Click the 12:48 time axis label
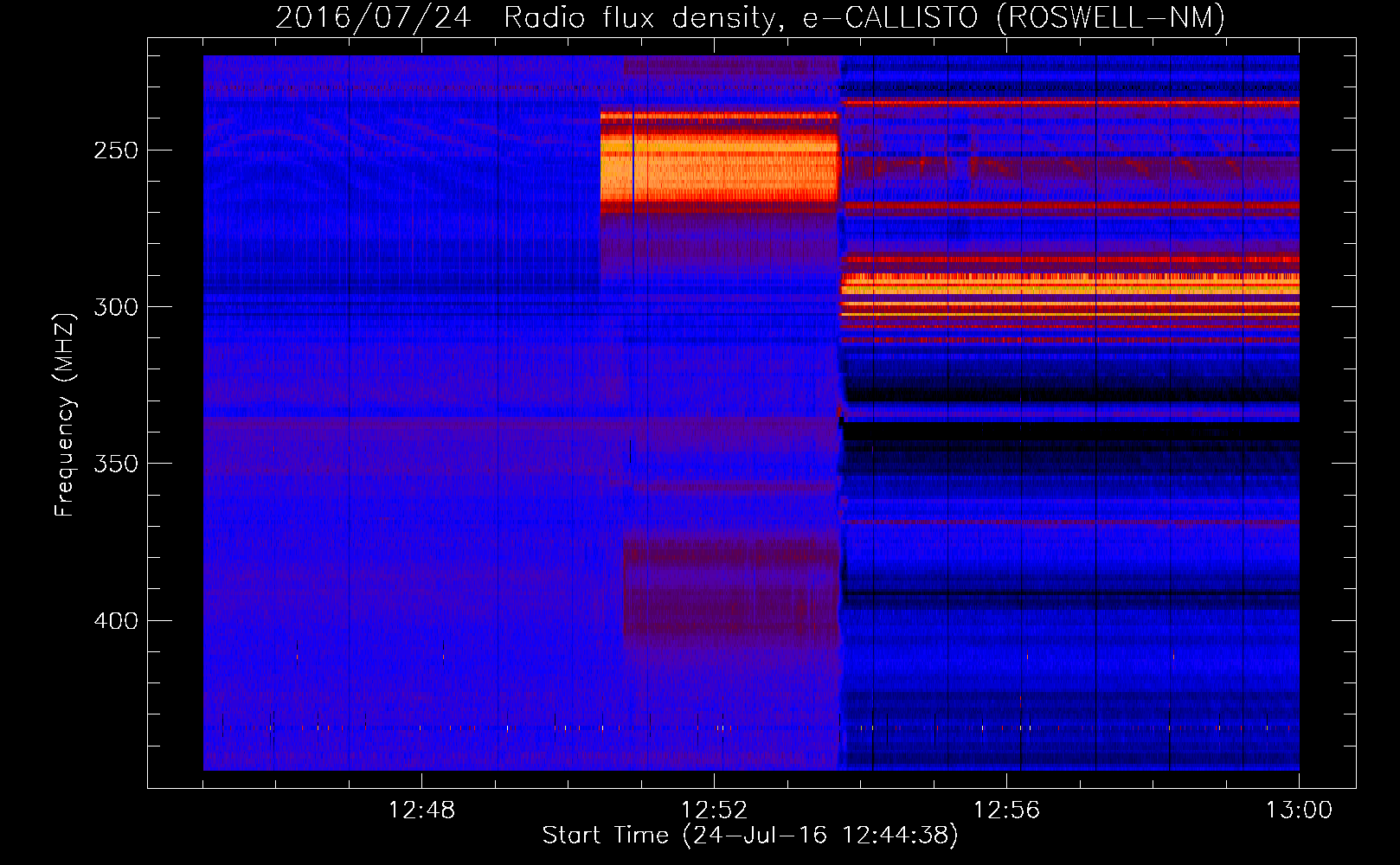The image size is (1400, 865). [421, 811]
